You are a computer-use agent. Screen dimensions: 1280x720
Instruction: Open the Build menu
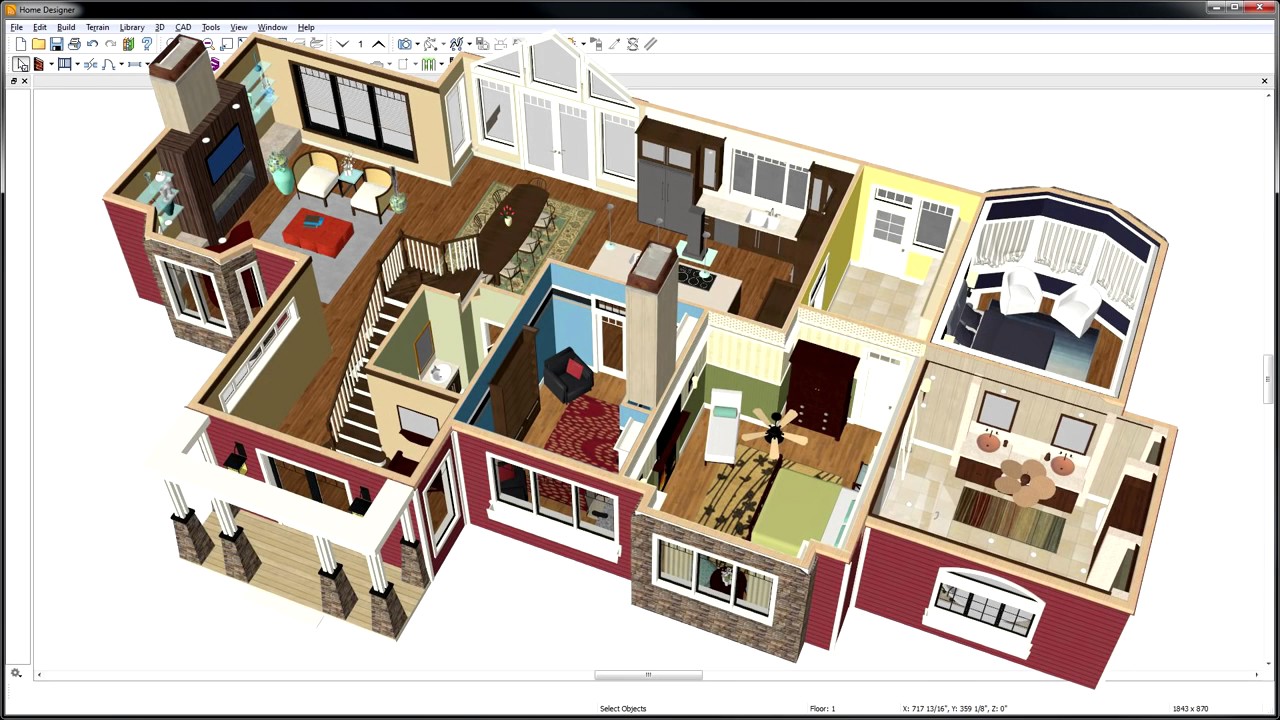(x=66, y=27)
